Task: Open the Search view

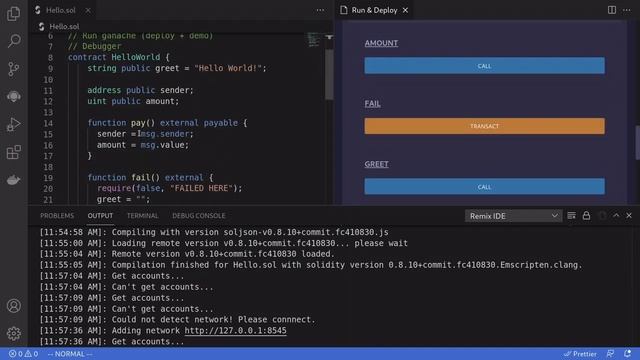Action: click(13, 41)
